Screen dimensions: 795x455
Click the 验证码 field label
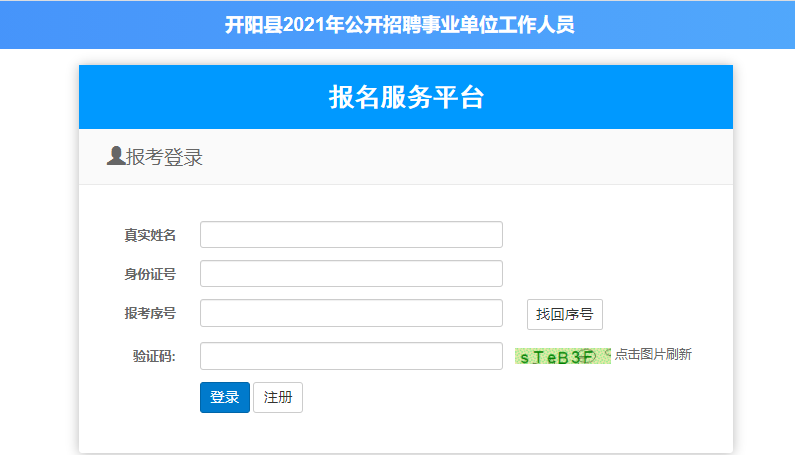[154, 356]
